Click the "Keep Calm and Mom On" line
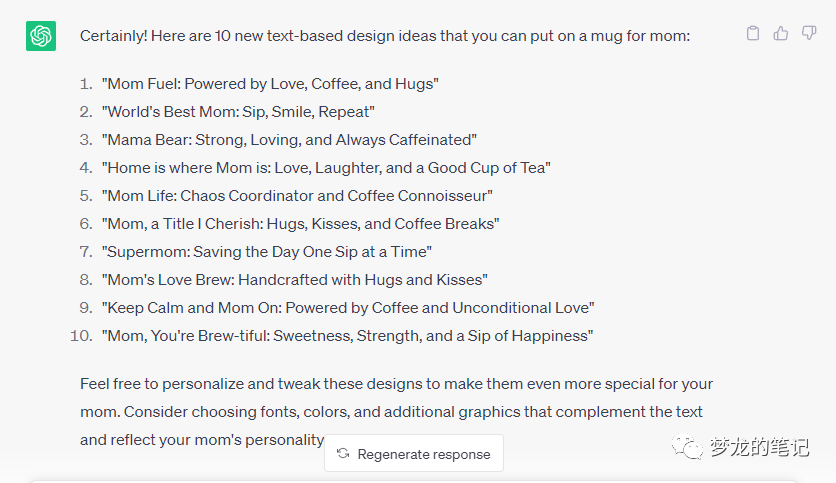 pos(347,308)
